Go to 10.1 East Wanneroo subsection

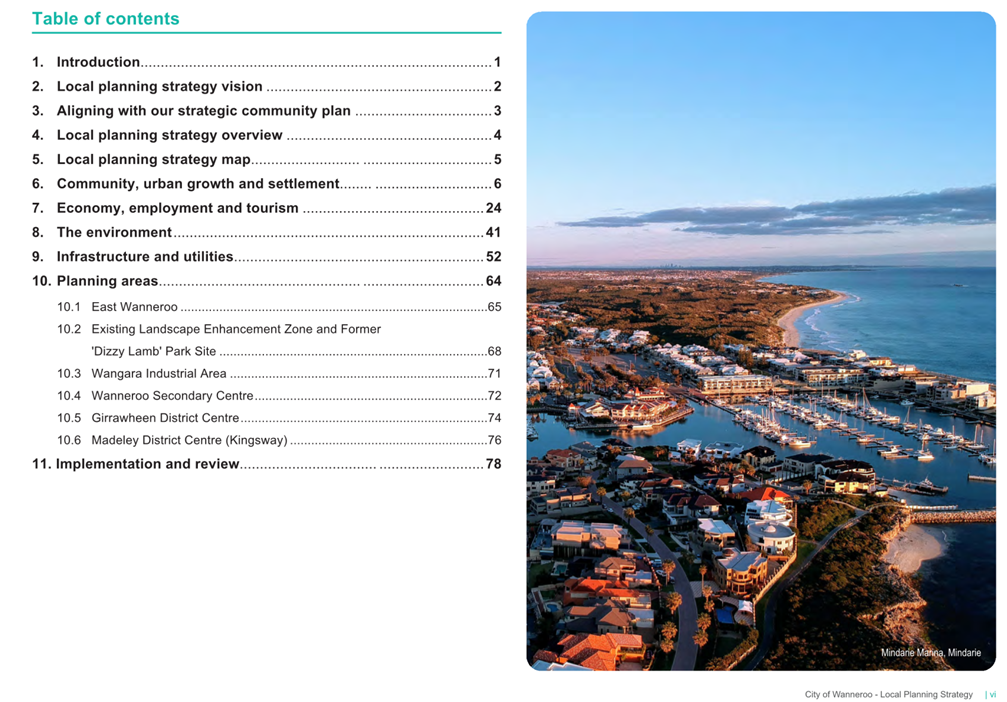click(279, 307)
